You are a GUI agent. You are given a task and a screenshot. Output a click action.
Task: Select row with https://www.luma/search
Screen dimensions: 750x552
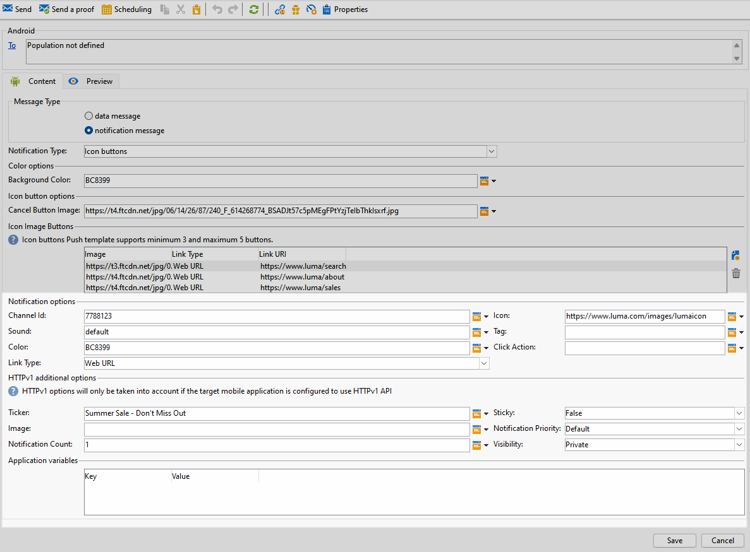tap(405, 266)
